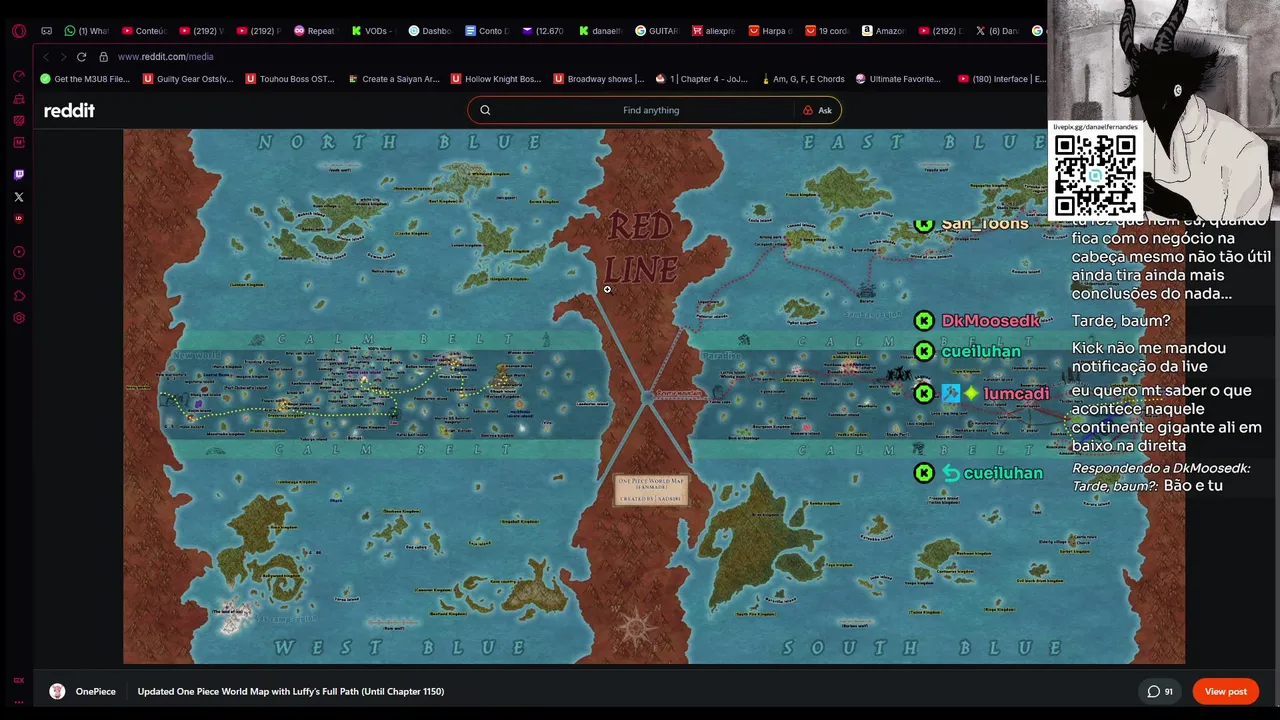1280x720 pixels.
Task: Open '(180) Interface' YouTube bookmark
Action: (1001, 79)
